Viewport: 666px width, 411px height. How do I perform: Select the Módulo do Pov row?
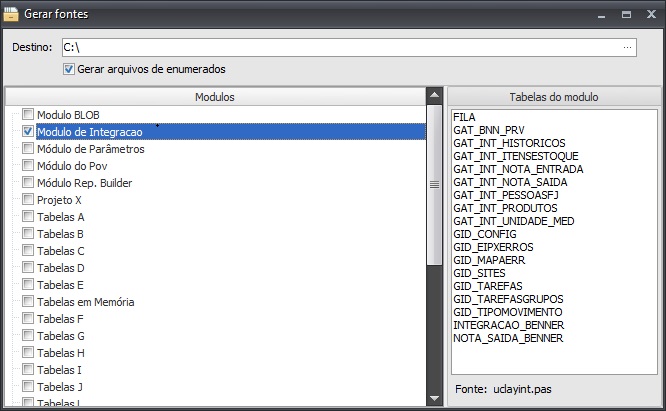[x=70, y=166]
